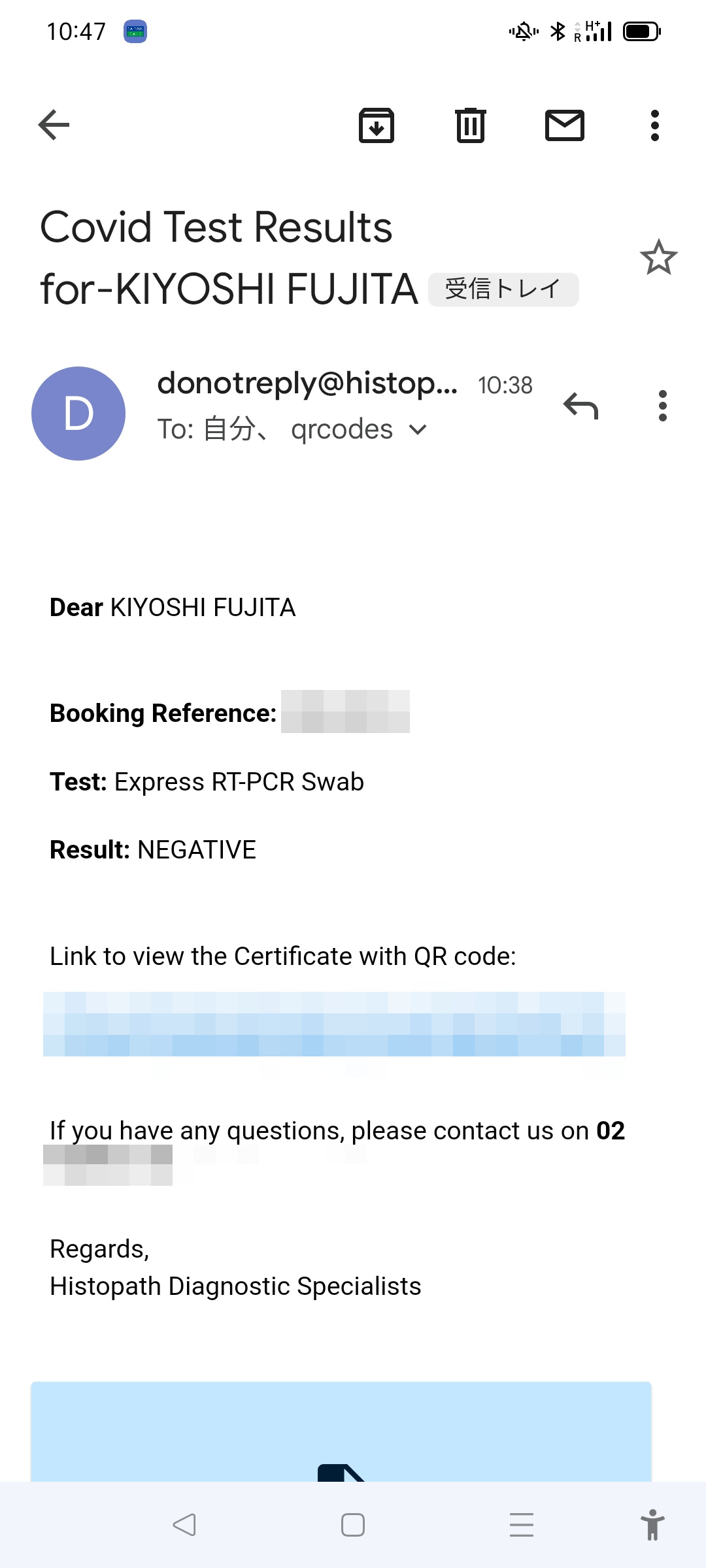The height and width of the screenshot is (1568, 706).
Task: Reply to the sender's message
Action: pyautogui.click(x=580, y=406)
